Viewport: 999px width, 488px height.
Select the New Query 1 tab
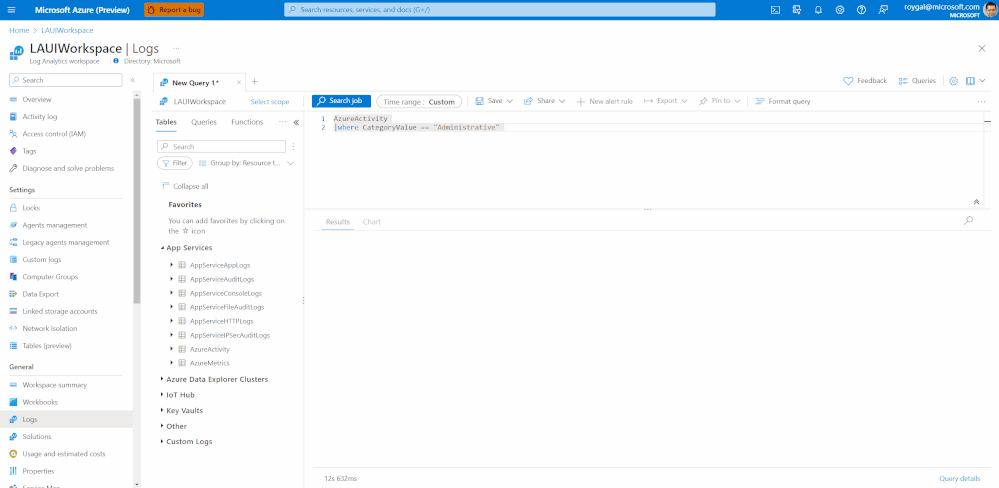(195, 82)
